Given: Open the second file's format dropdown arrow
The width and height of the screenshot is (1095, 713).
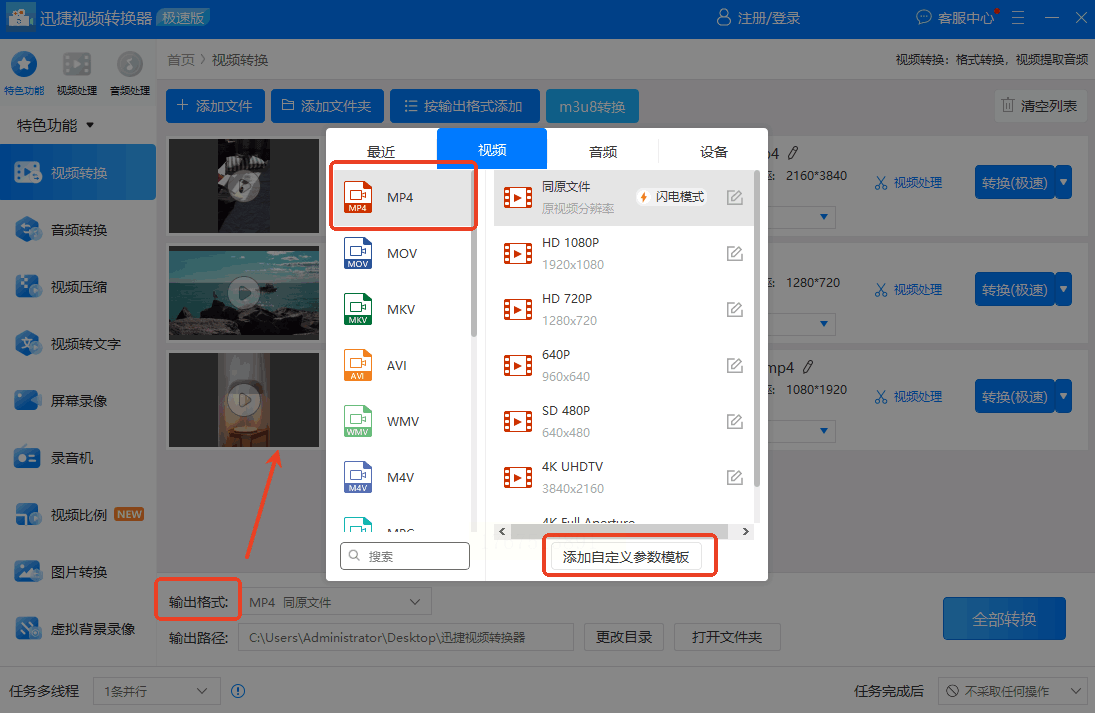Looking at the screenshot, I should (x=824, y=324).
